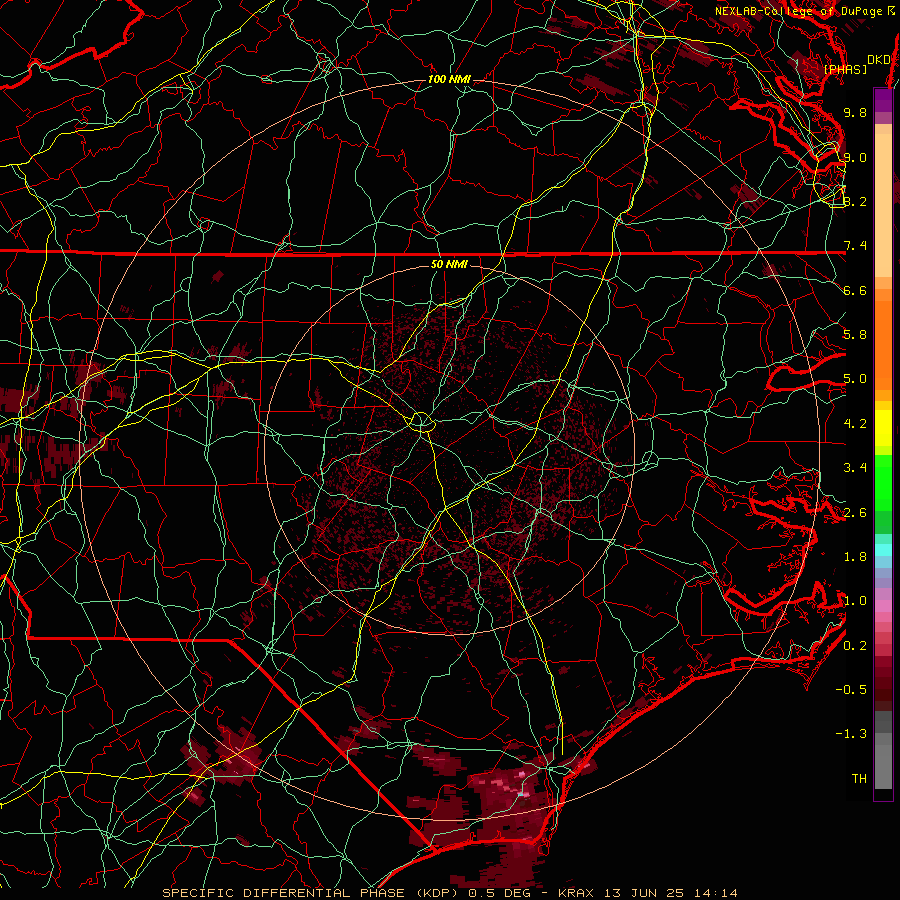Pick the deep orange band on the color bar
Viewport: 900px width, 900px height.
[883, 345]
